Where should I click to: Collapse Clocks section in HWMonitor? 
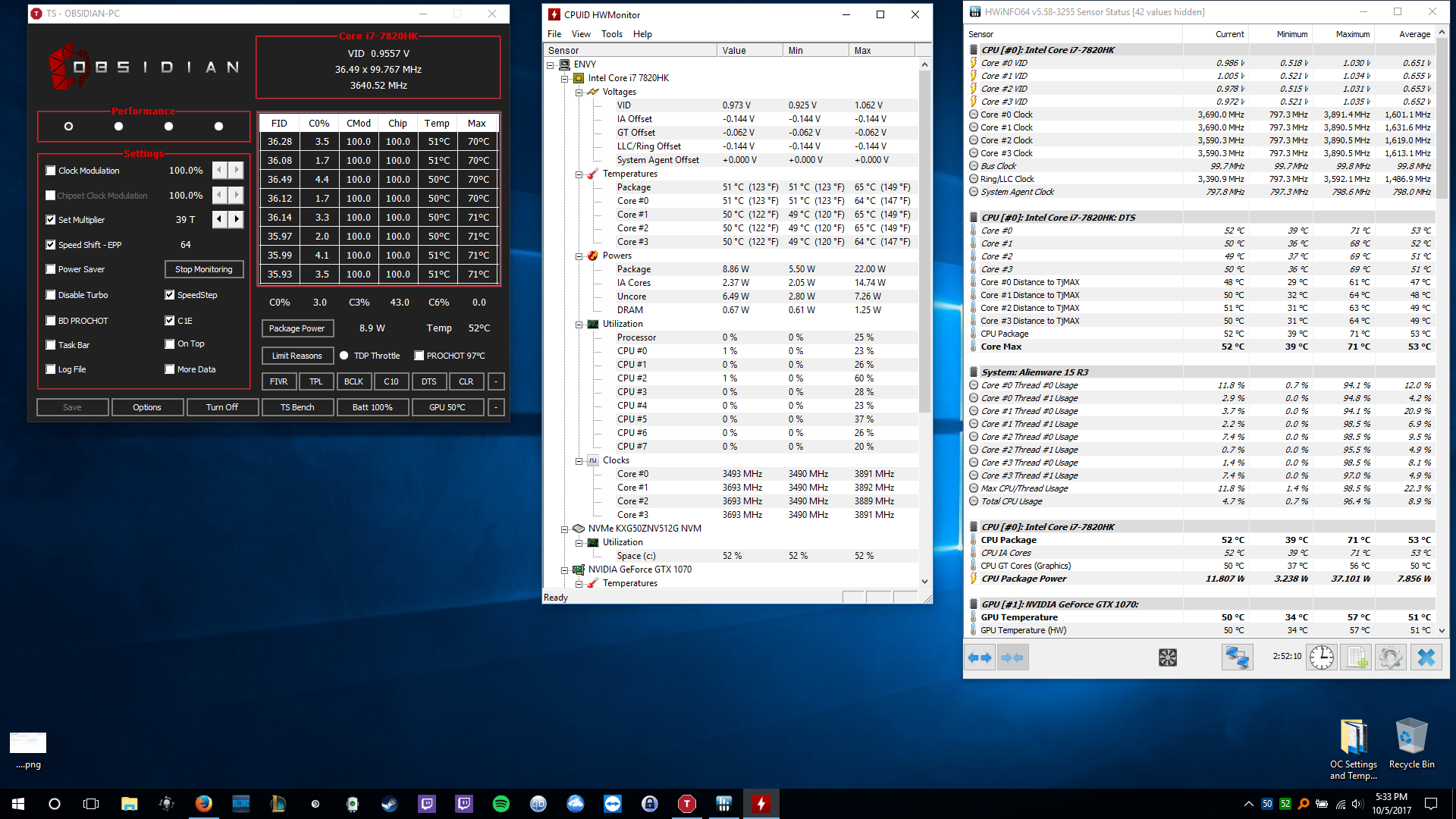[x=579, y=460]
